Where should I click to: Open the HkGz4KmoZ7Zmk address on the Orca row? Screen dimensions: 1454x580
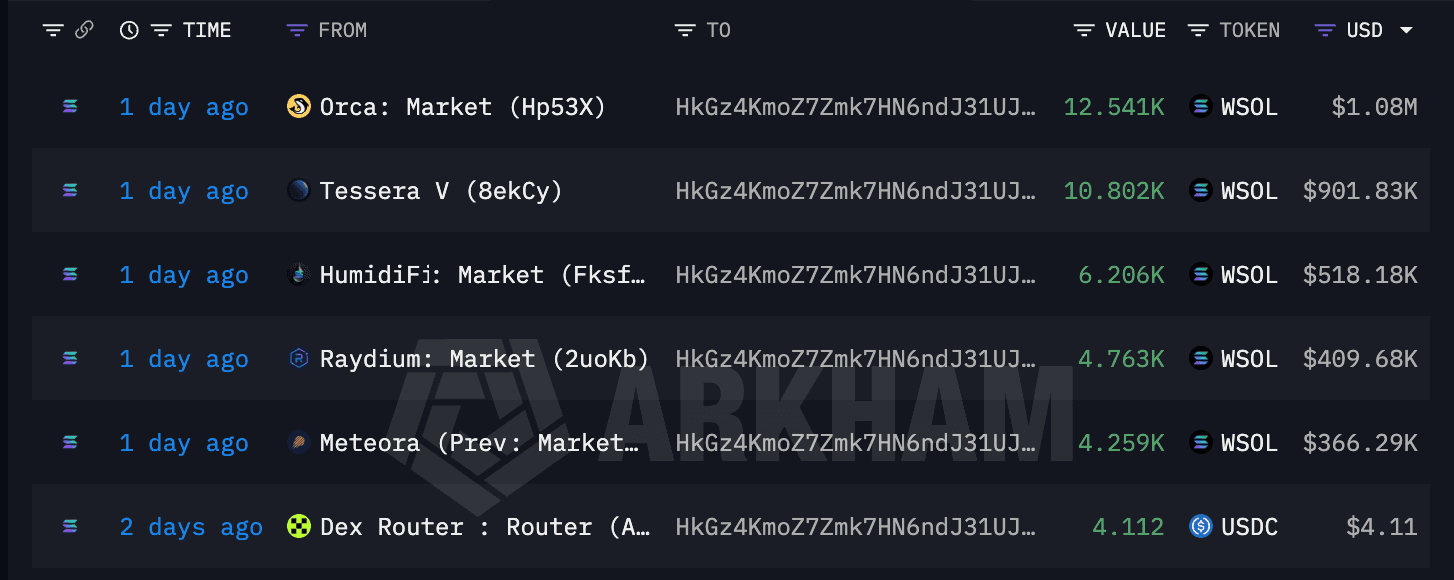(856, 106)
